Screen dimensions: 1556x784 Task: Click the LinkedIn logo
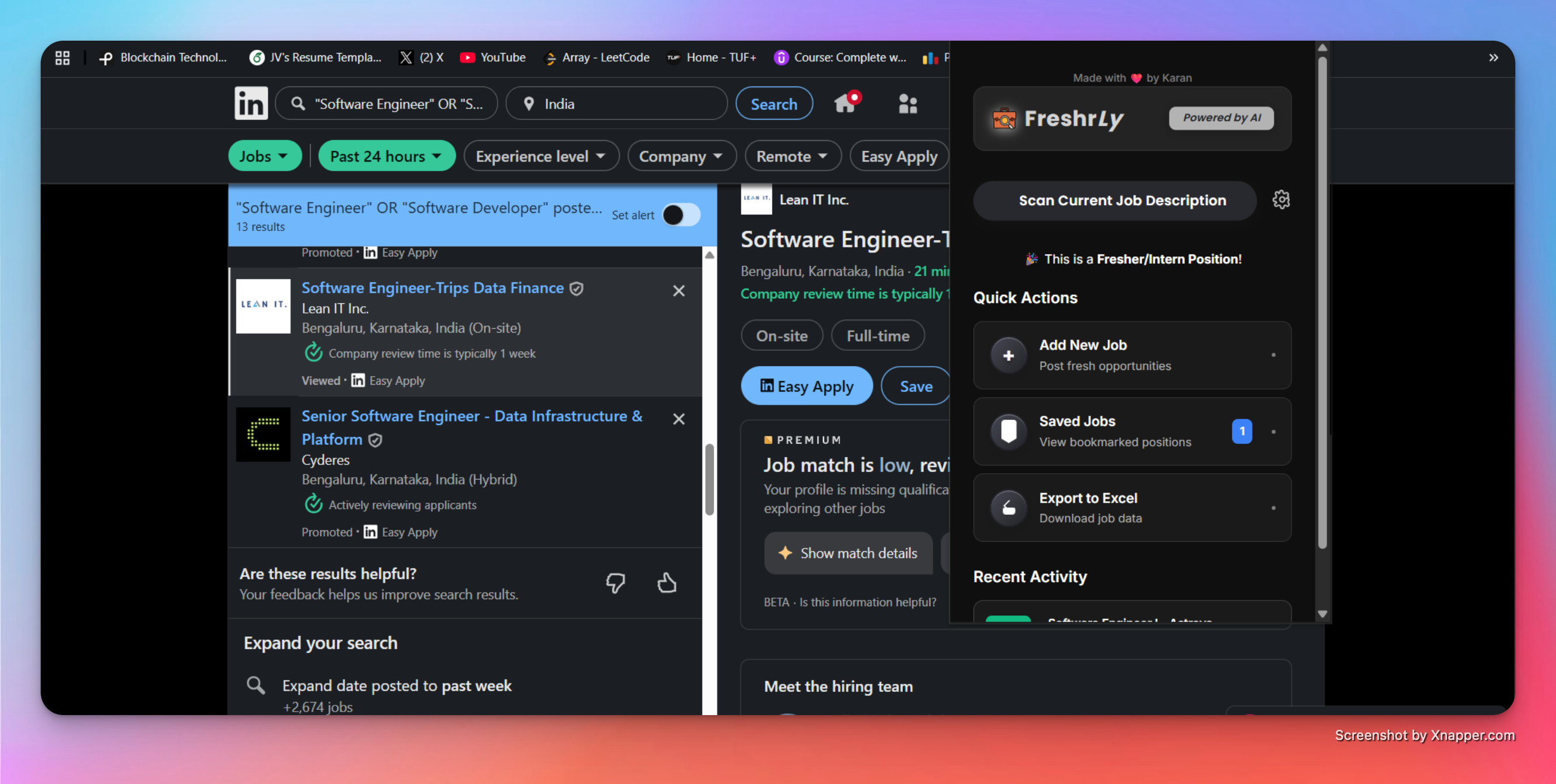tap(251, 103)
